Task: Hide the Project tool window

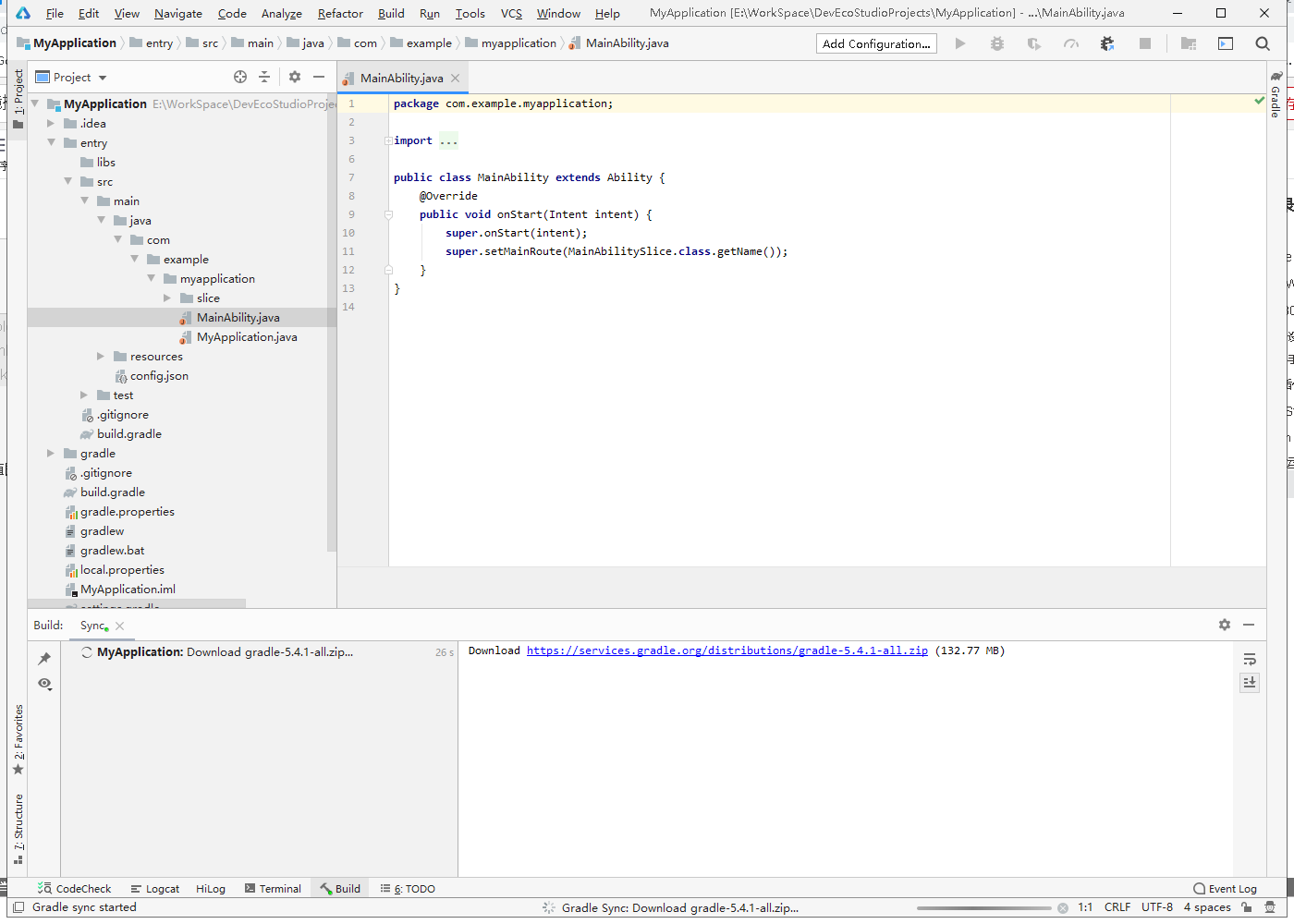Action: 319,77
